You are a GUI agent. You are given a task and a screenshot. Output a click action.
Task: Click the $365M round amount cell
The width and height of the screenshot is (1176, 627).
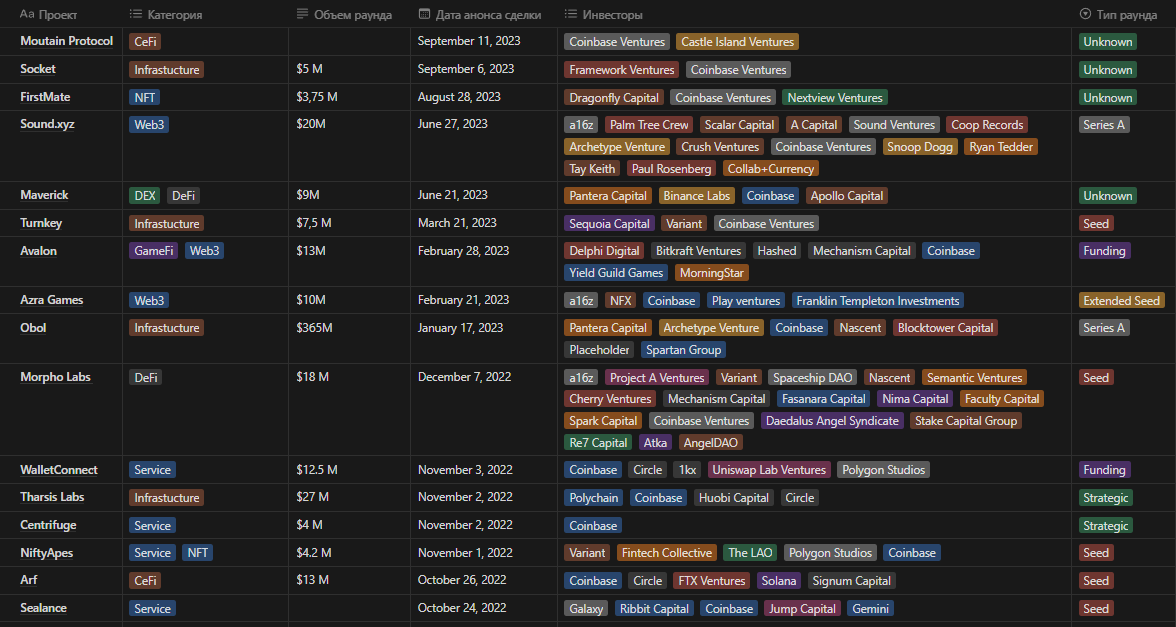coord(316,328)
